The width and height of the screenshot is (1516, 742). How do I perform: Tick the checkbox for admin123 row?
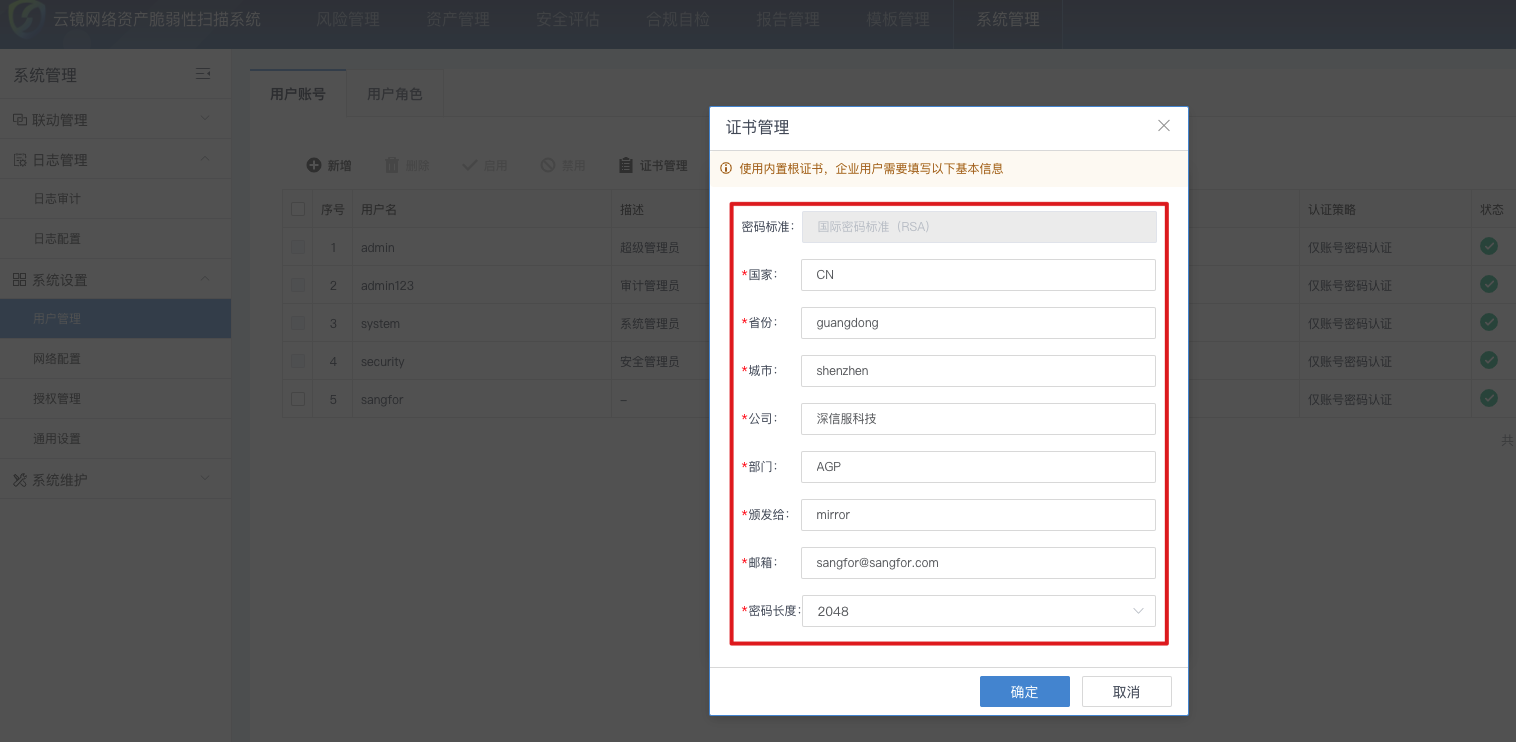click(298, 285)
